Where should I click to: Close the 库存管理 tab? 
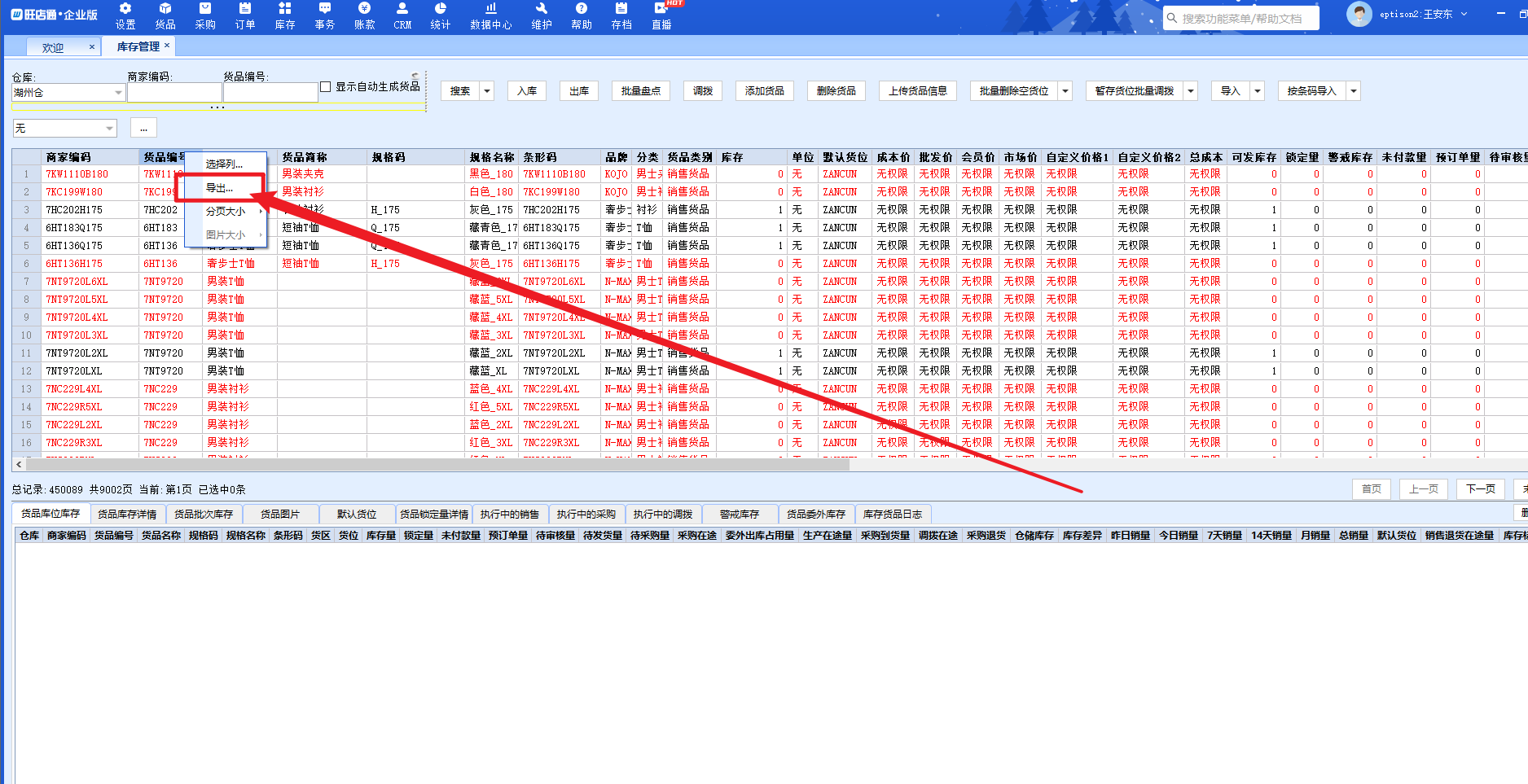click(x=167, y=46)
